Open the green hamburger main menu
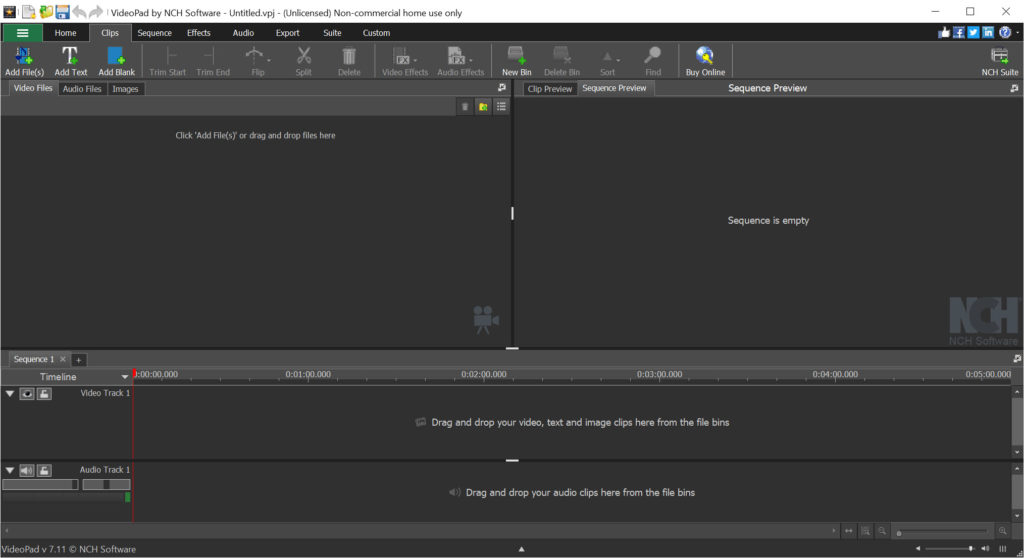1024x558 pixels. tap(22, 33)
